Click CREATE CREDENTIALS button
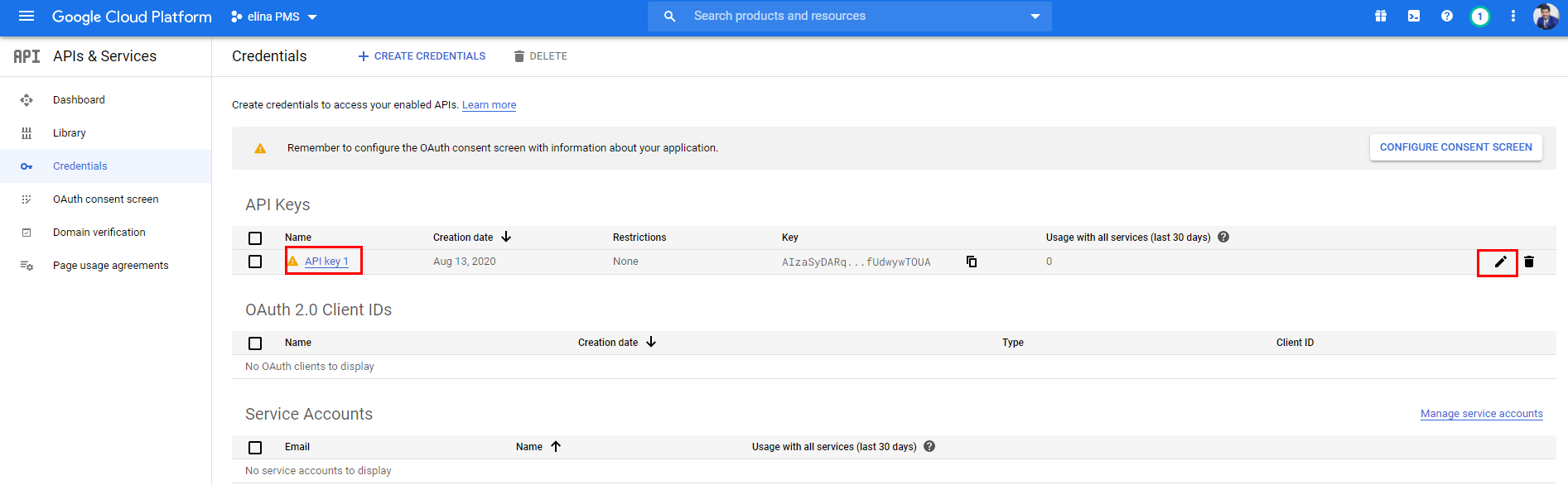The height and width of the screenshot is (485, 1568). [x=422, y=56]
